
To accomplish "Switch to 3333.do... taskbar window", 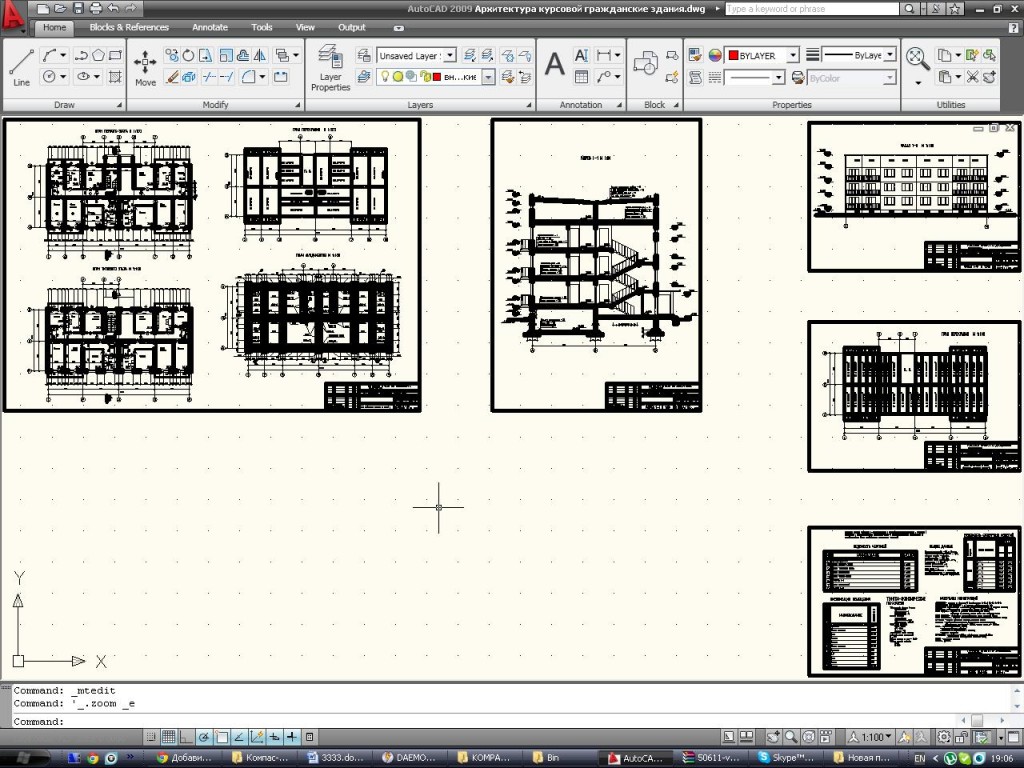I will tap(337, 758).
